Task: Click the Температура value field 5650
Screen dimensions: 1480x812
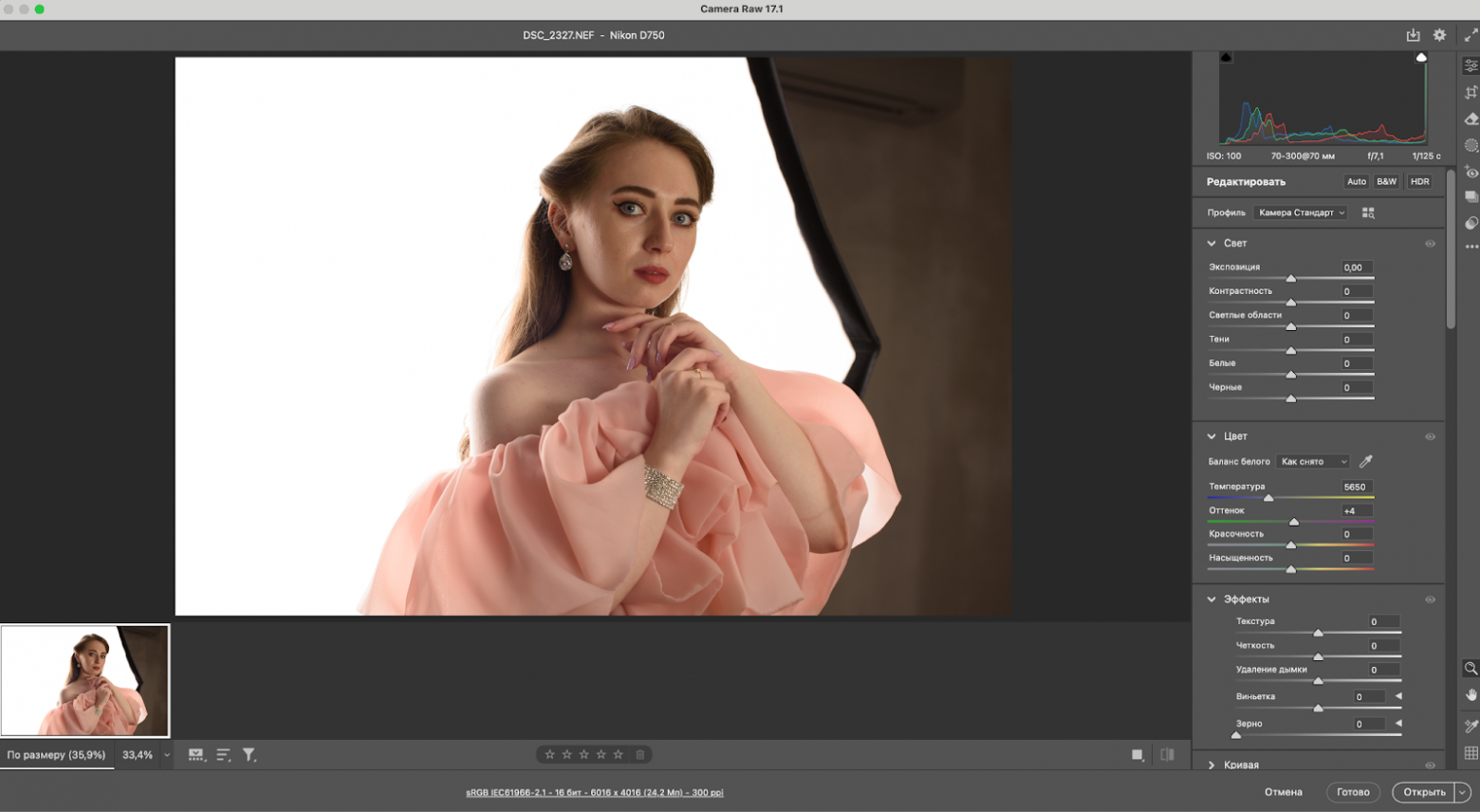Action: [x=1357, y=487]
